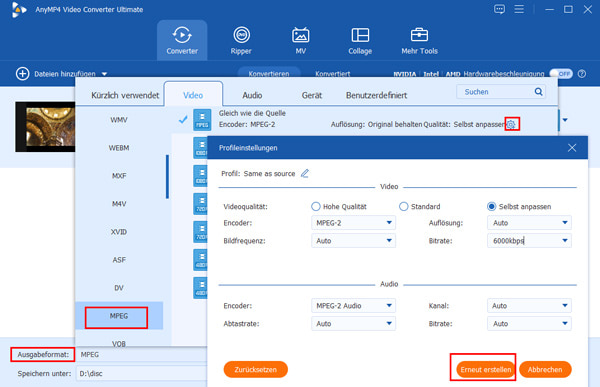Select Gleich wie die Quelle profile
Screen dimensions: 600x387
click(365, 119)
